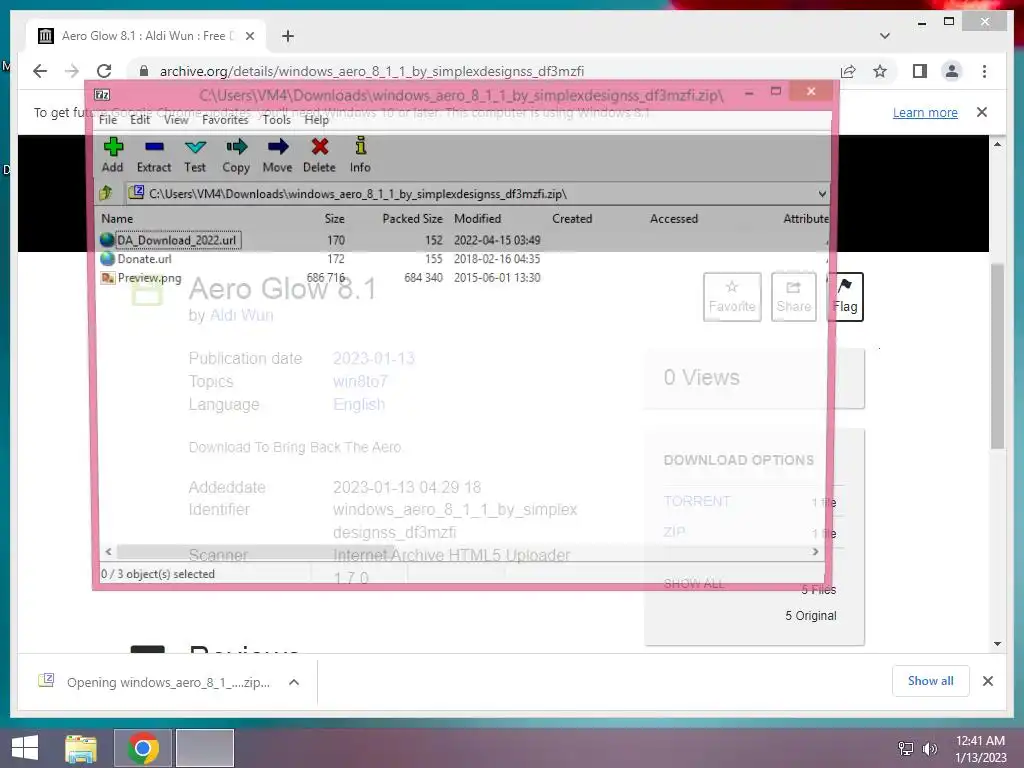This screenshot has height=768, width=1024.
Task: Open the Tools menu in 7-Zip
Action: [x=276, y=120]
